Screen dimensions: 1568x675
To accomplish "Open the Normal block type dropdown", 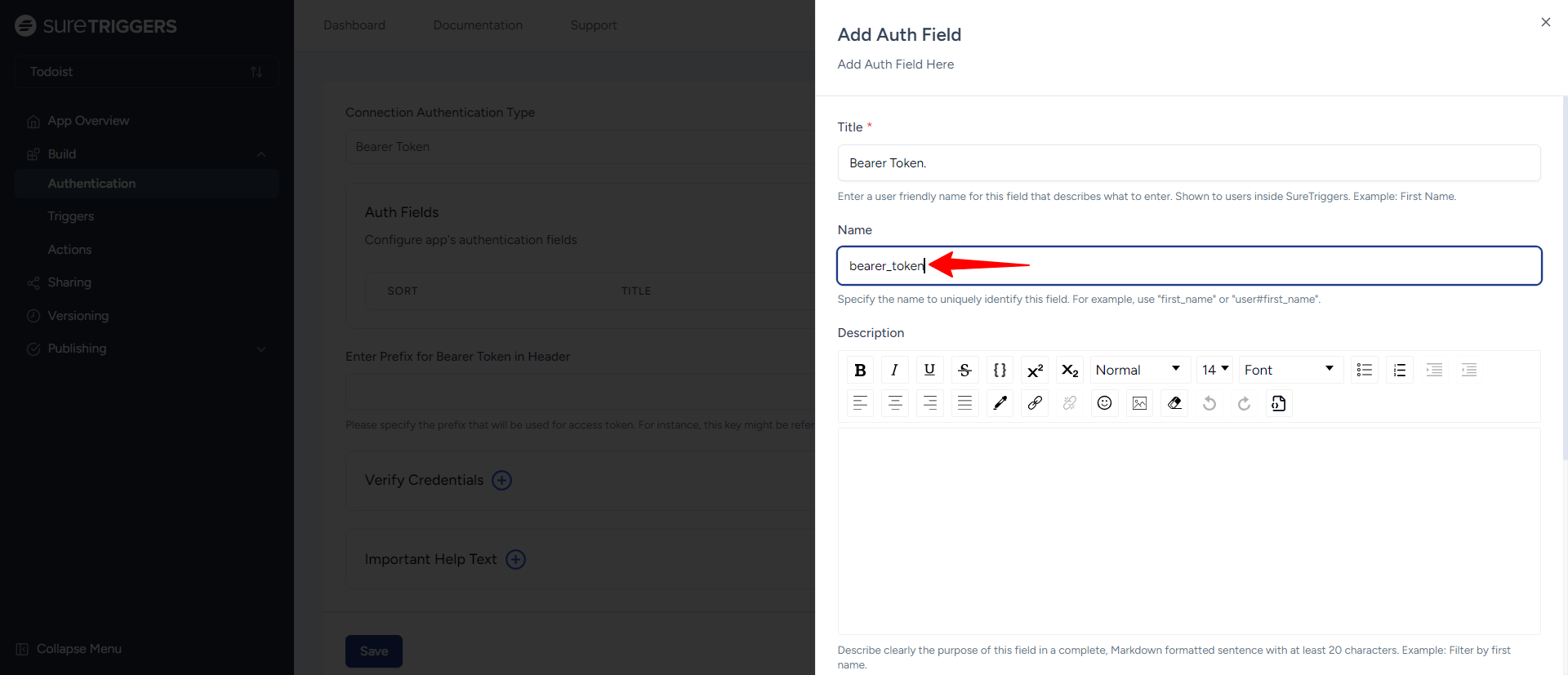I will (1138, 371).
